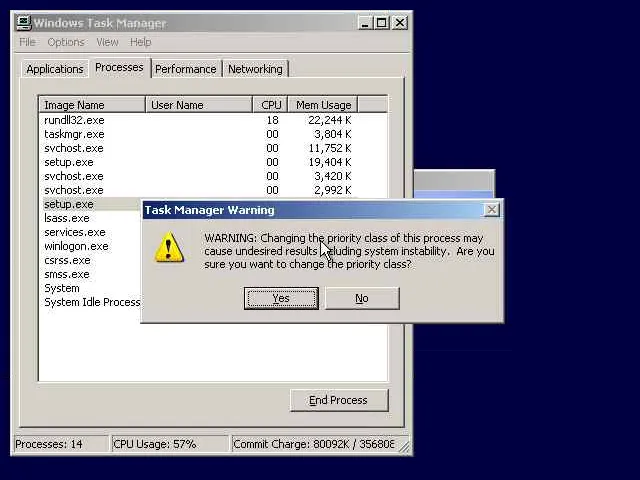Close the Task Manager Warning dialog
640x480 pixels.
pyautogui.click(x=491, y=209)
